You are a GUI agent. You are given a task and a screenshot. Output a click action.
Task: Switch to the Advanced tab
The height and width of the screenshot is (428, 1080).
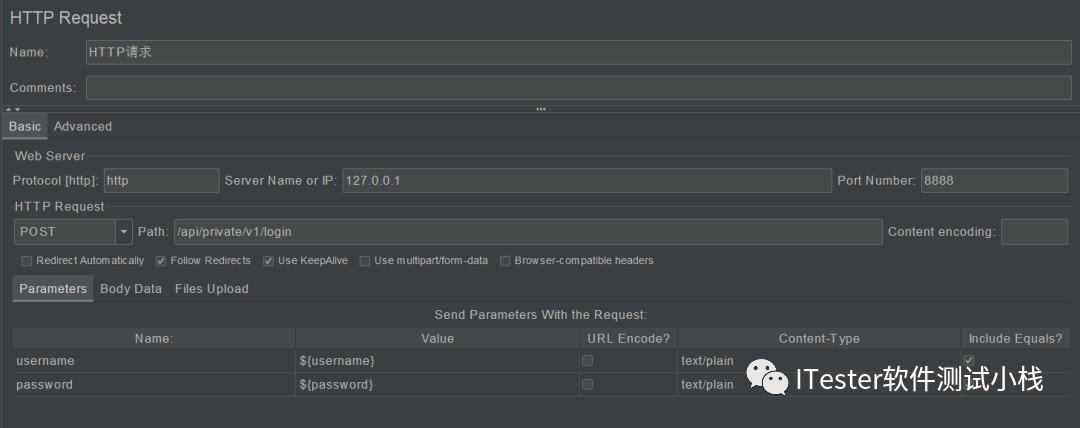[x=83, y=127]
